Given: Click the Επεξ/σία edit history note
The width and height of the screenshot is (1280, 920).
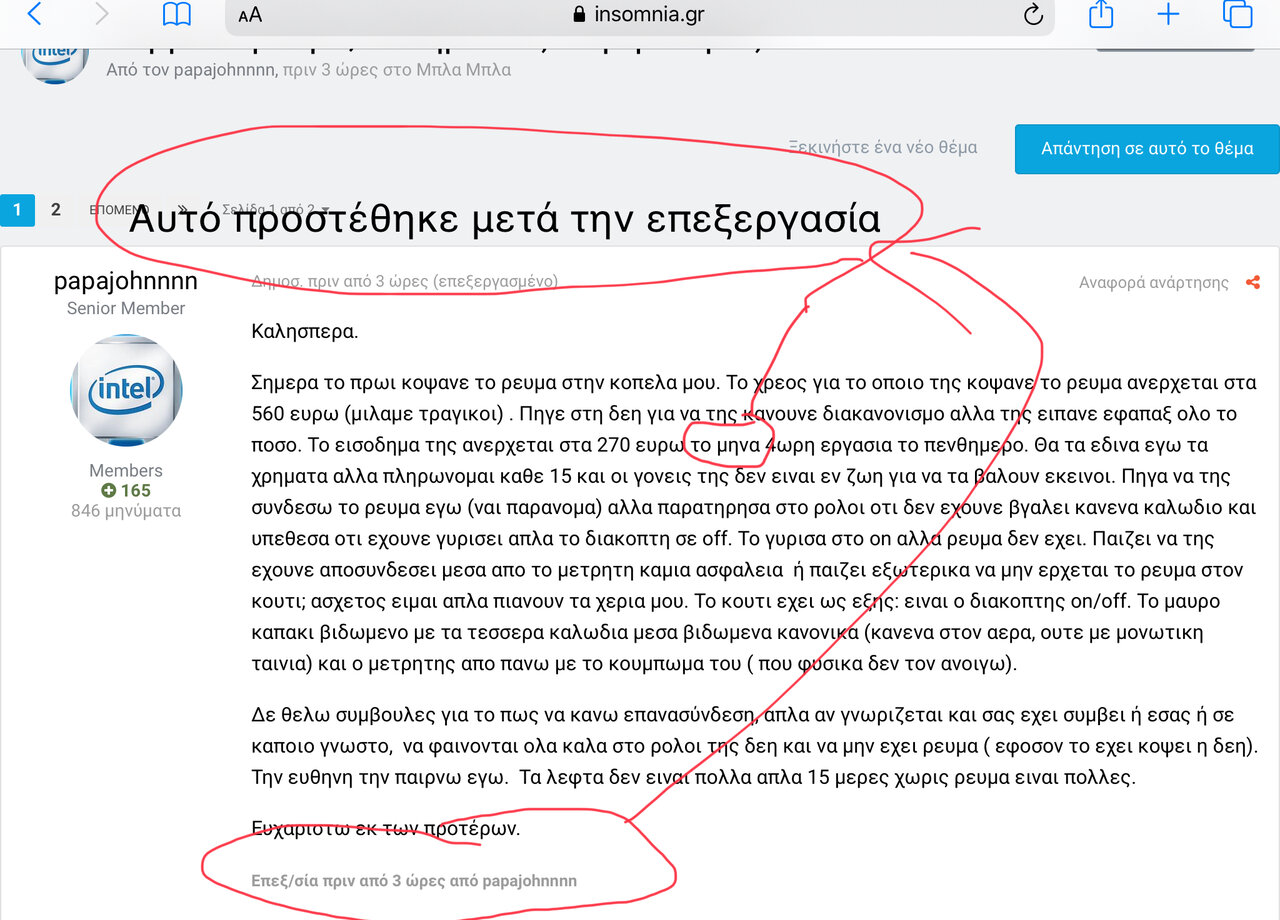Looking at the screenshot, I should [414, 881].
